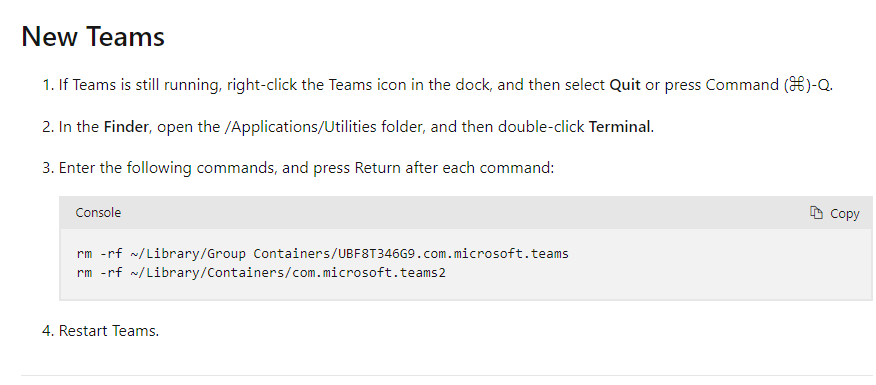Click the Restart Teams step
Image resolution: width=876 pixels, height=385 pixels.
109,331
